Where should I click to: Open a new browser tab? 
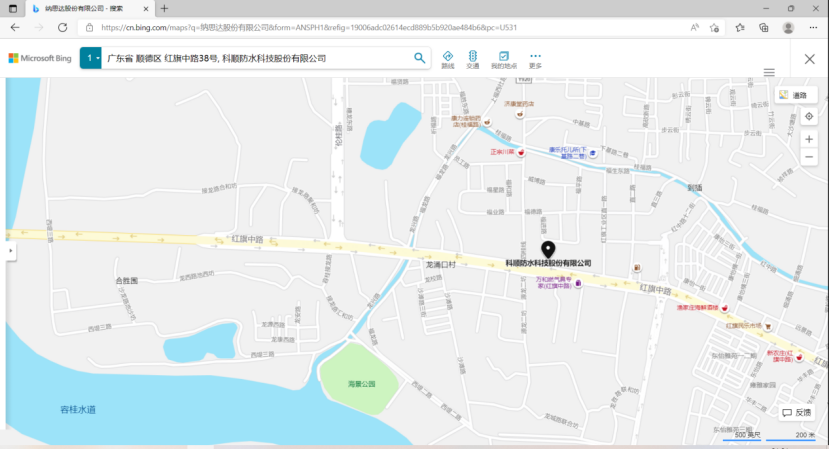[164, 8]
